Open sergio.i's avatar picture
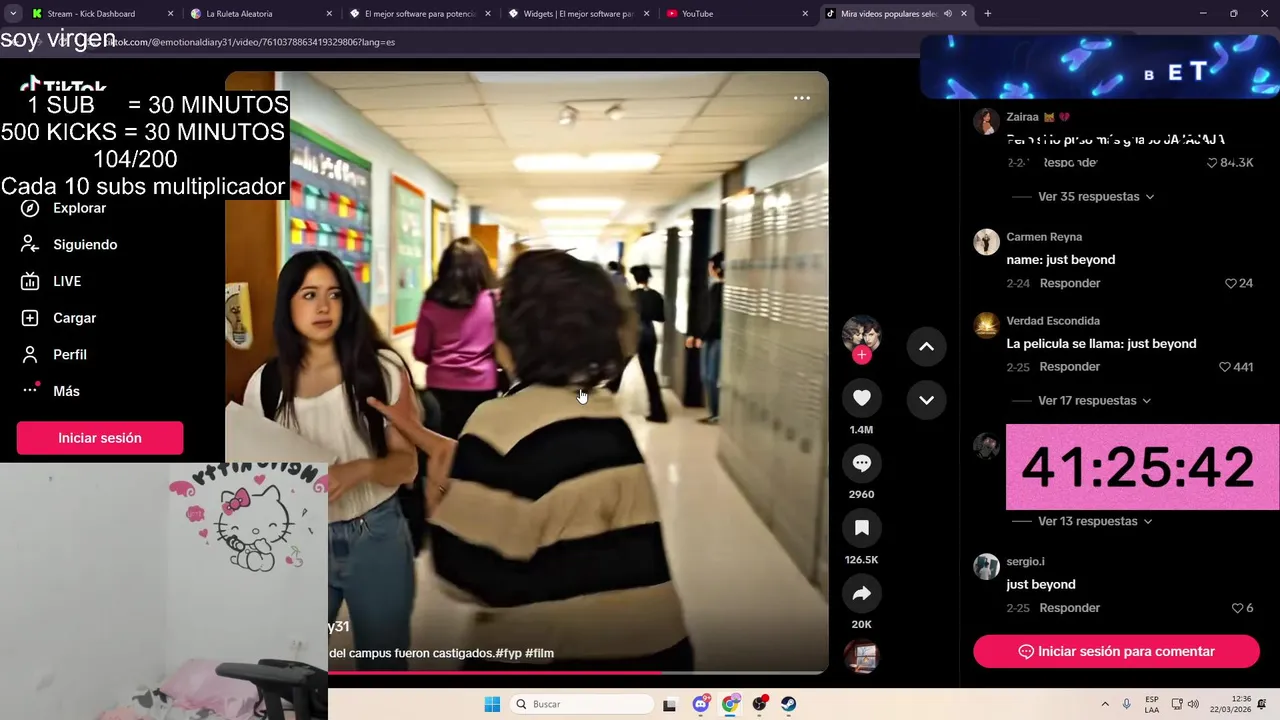 point(986,567)
